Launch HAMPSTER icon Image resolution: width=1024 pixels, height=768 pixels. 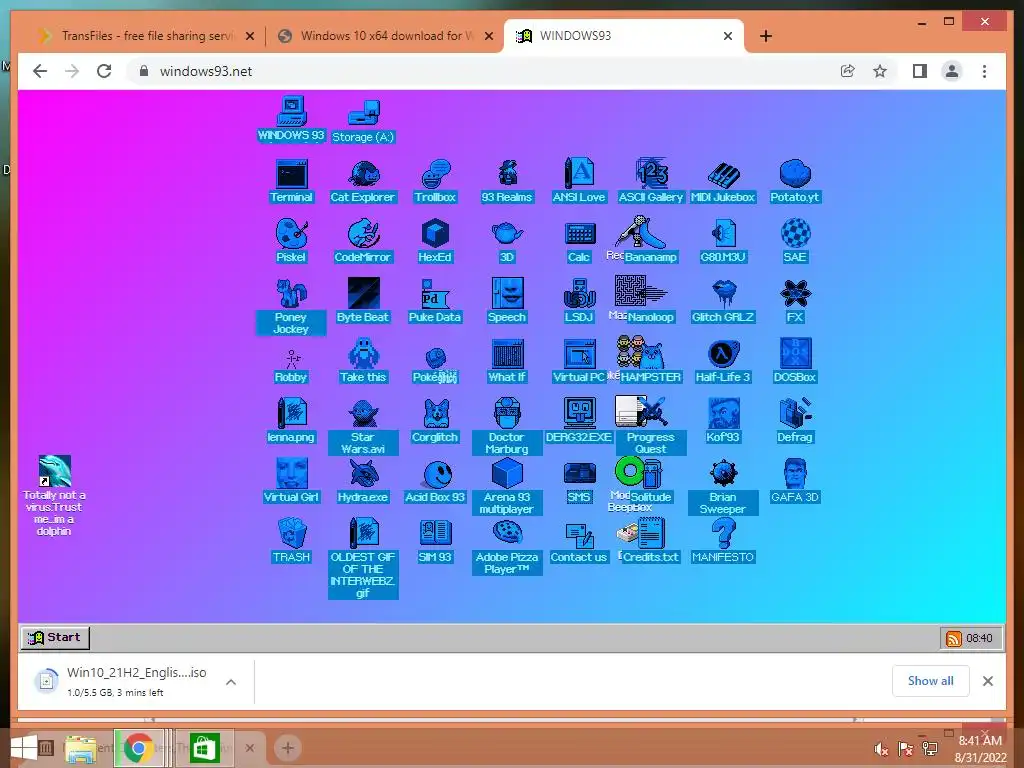(x=651, y=361)
